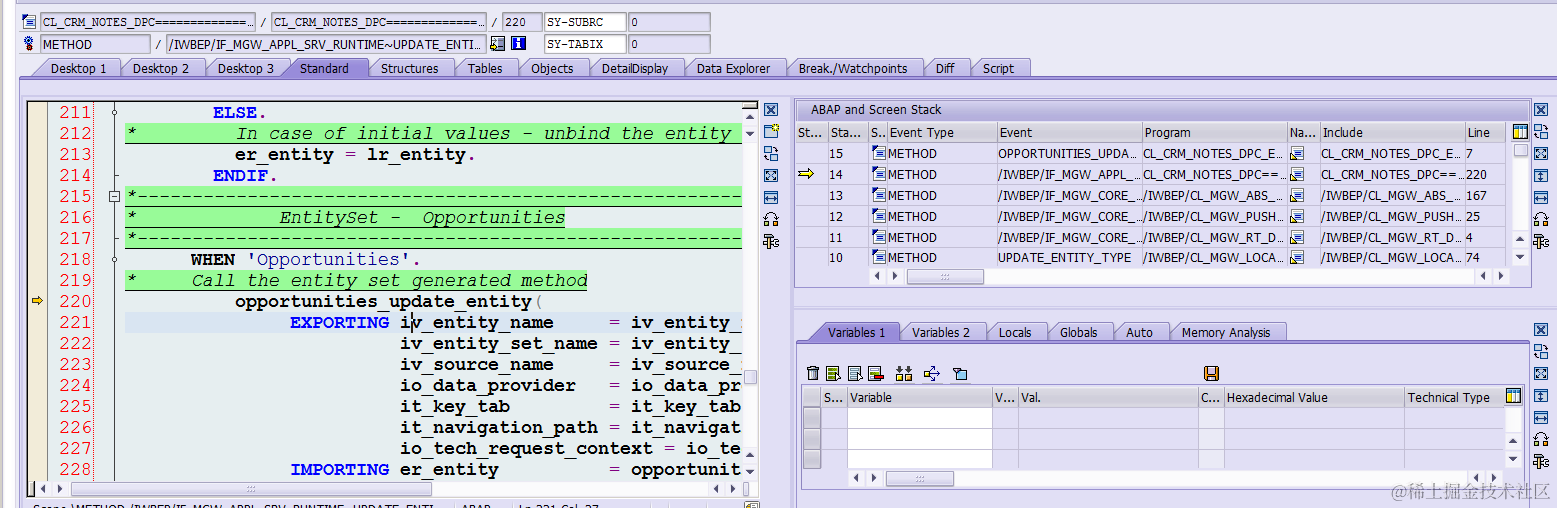Open settings wrench icon beside code editor
Viewport: 1557px width, 508px height.
pos(771,241)
